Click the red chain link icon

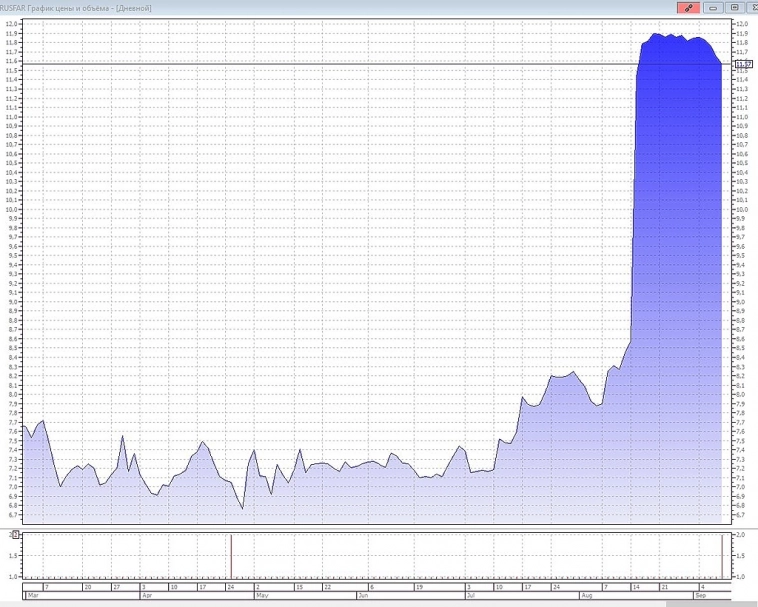pos(689,7)
